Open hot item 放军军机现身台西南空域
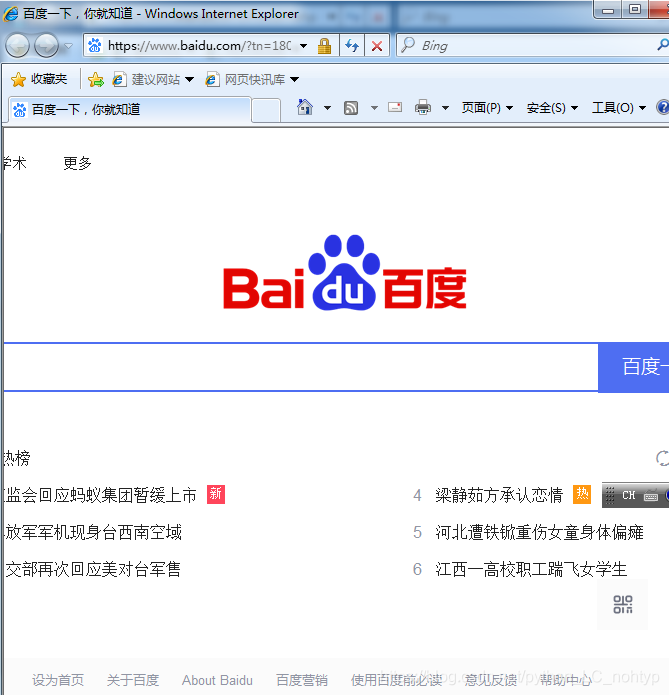This screenshot has height=695, width=669. 93,532
